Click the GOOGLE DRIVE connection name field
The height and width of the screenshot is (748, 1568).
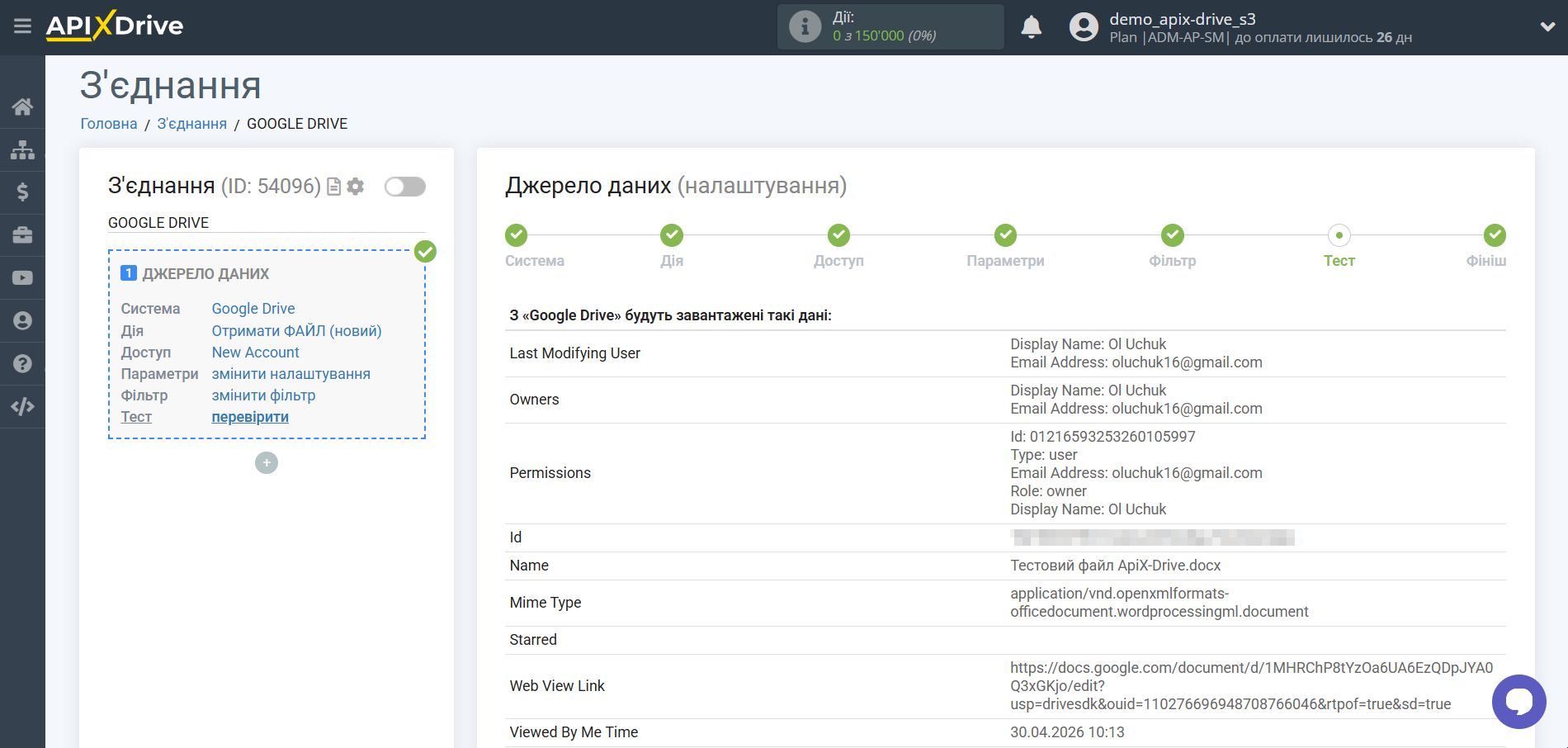click(x=267, y=223)
